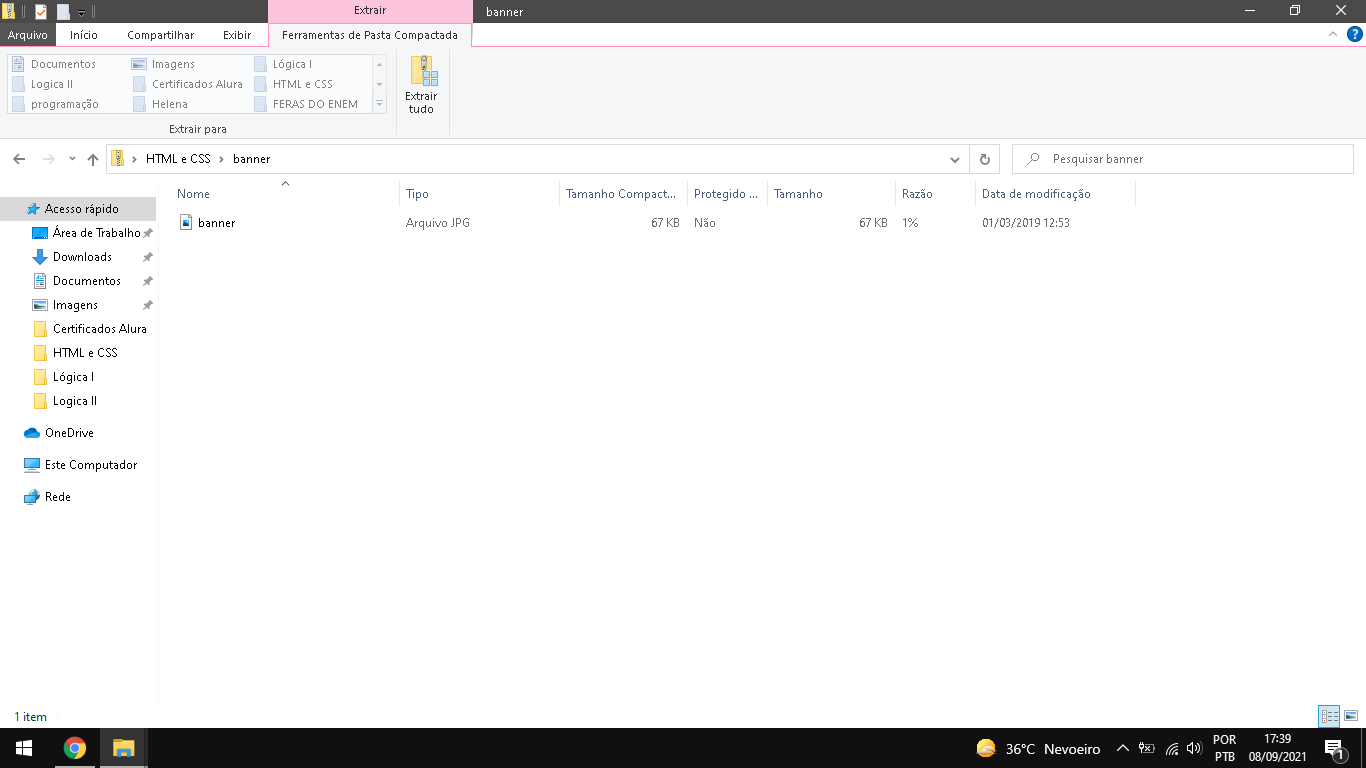This screenshot has width=1366, height=768.
Task: Open the weather widget 36°C Nevoeiro
Action: click(x=1038, y=749)
